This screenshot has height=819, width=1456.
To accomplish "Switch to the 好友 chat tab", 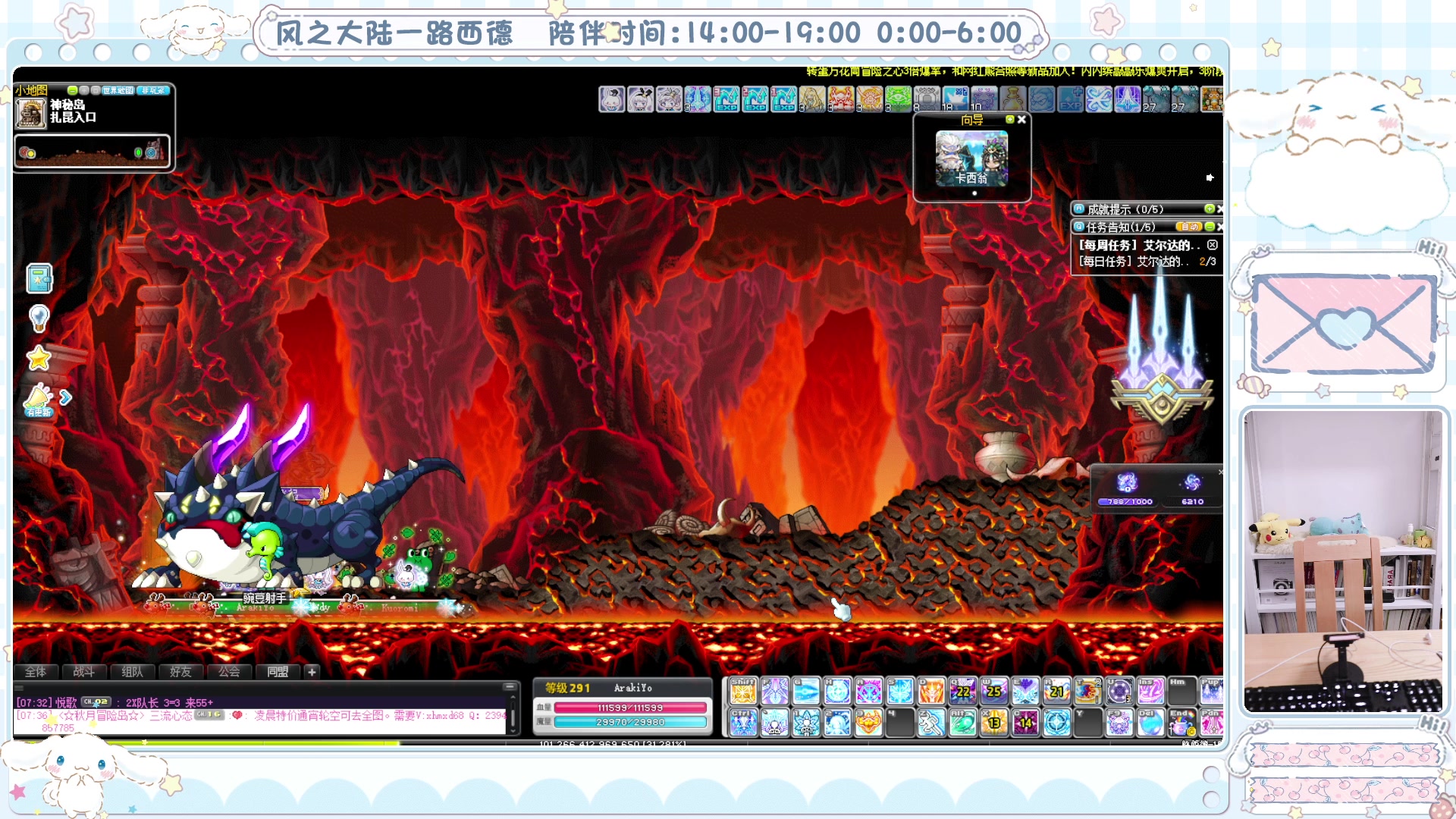I will 180,672.
